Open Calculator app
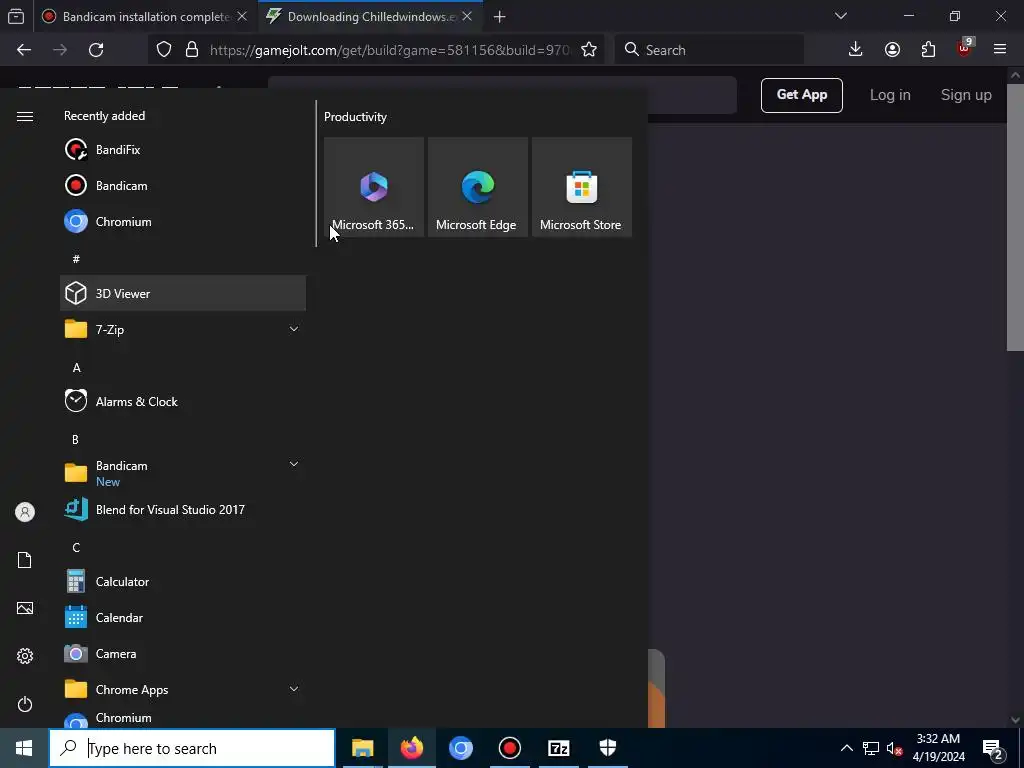 click(183, 581)
